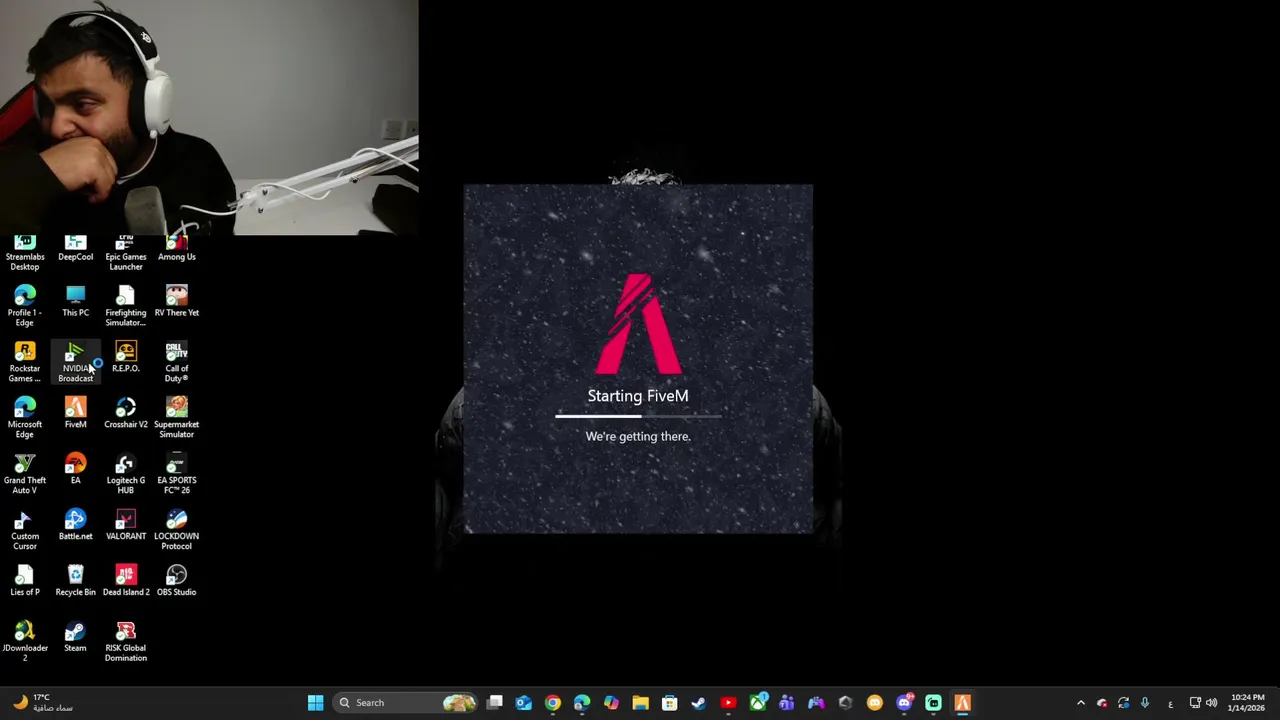Select Custom Cursor desktop icon
1280x720 pixels.
25,530
